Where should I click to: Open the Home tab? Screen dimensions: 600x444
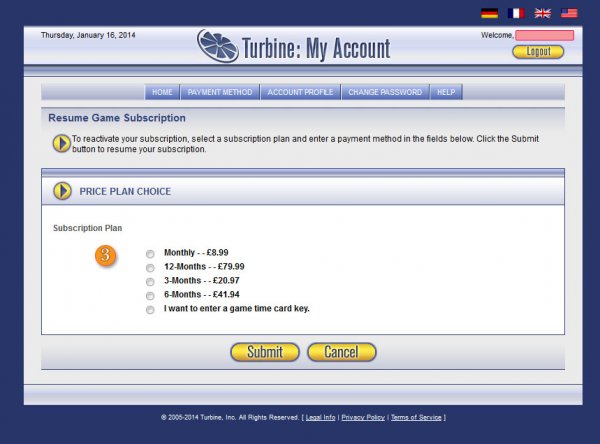[x=162, y=92]
